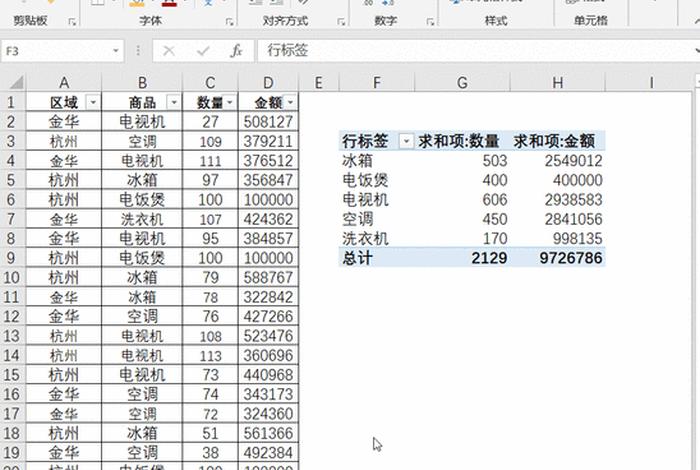Select column D header
700x470 pixels.
pyautogui.click(x=268, y=83)
